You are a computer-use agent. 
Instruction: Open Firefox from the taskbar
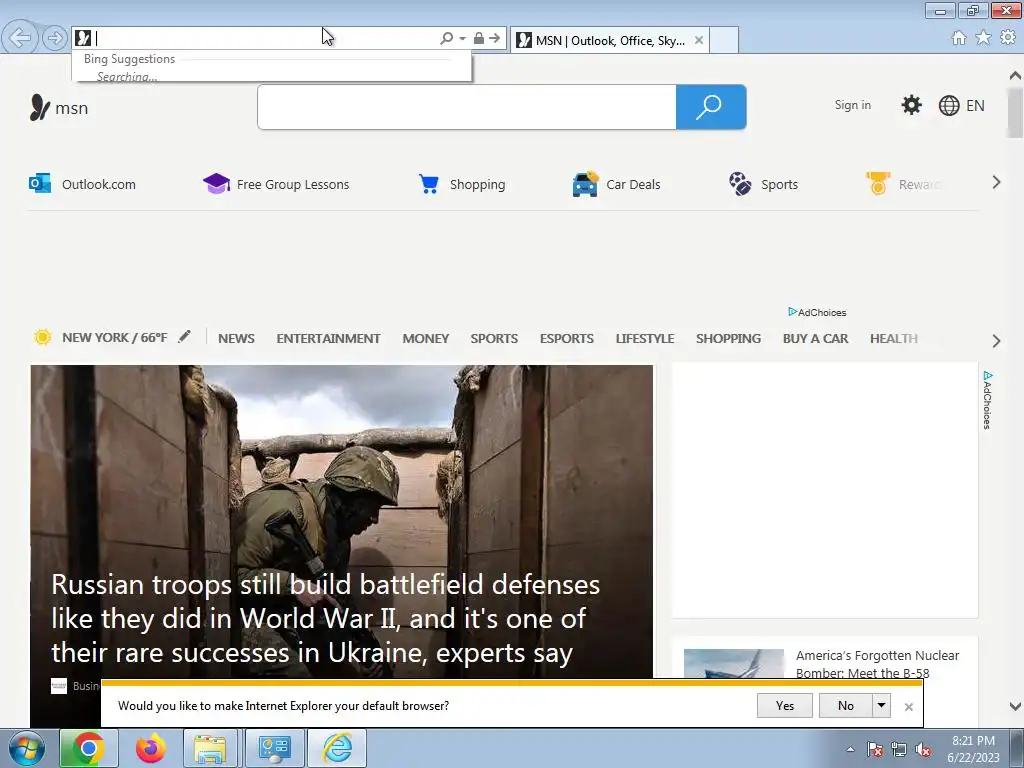(150, 748)
